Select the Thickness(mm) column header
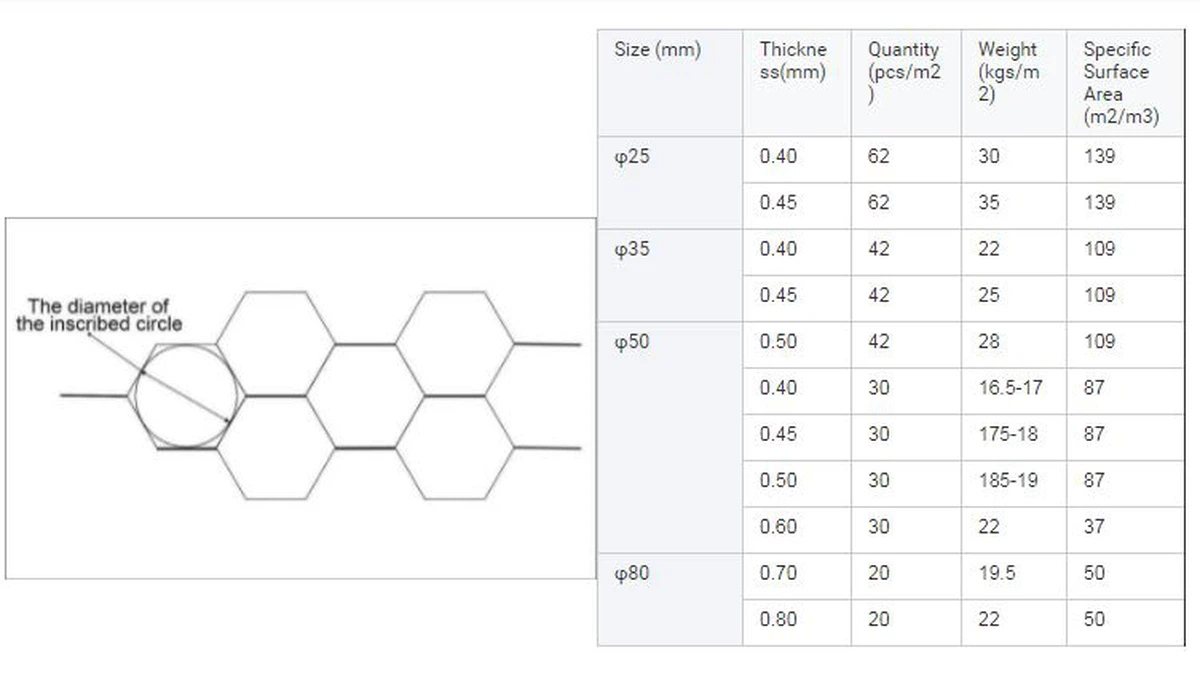 click(793, 61)
